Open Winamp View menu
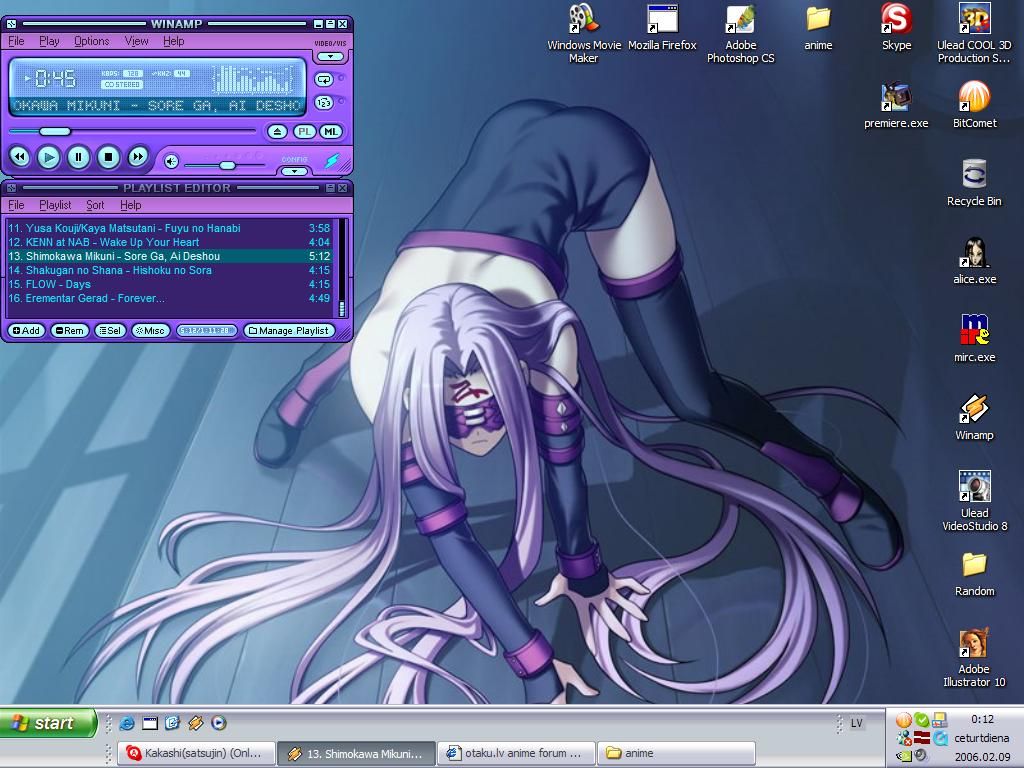This screenshot has height=768, width=1024. (136, 41)
